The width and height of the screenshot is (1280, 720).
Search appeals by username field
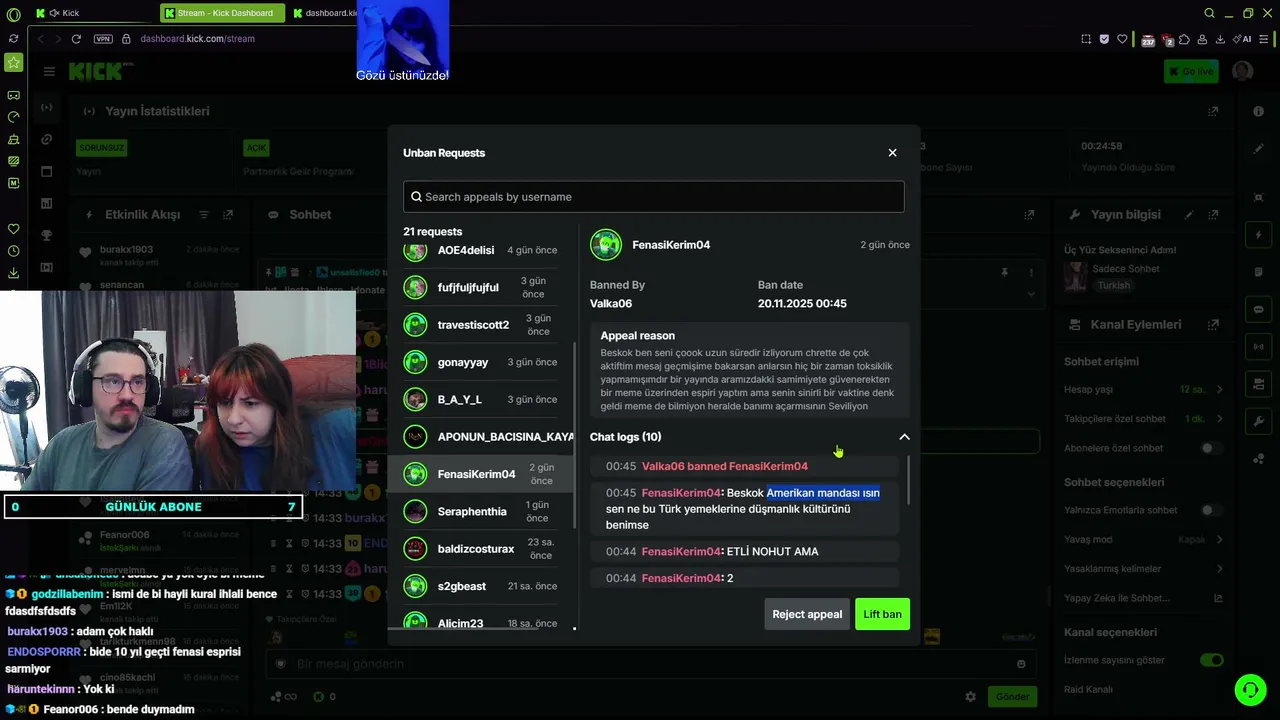(654, 197)
